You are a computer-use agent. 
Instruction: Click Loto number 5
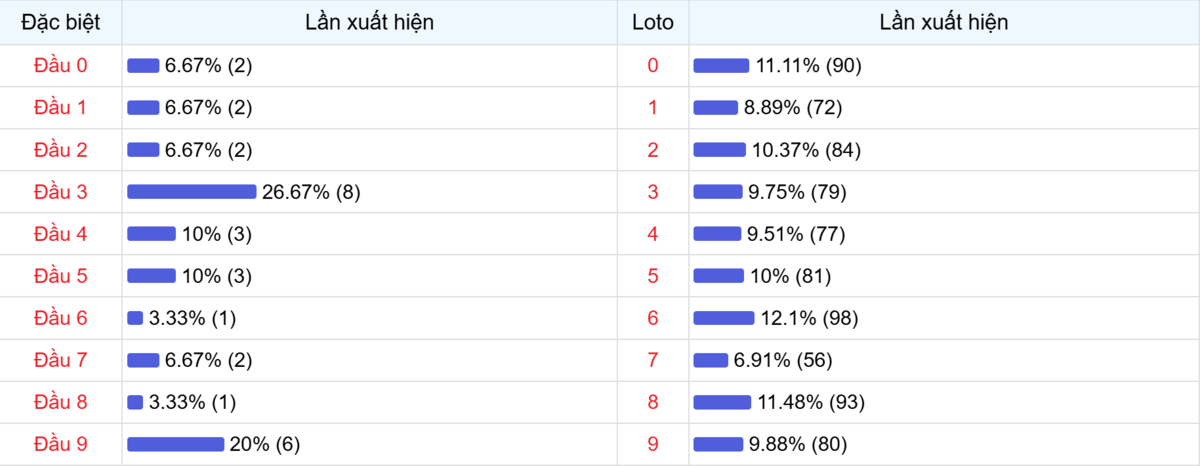point(653,276)
